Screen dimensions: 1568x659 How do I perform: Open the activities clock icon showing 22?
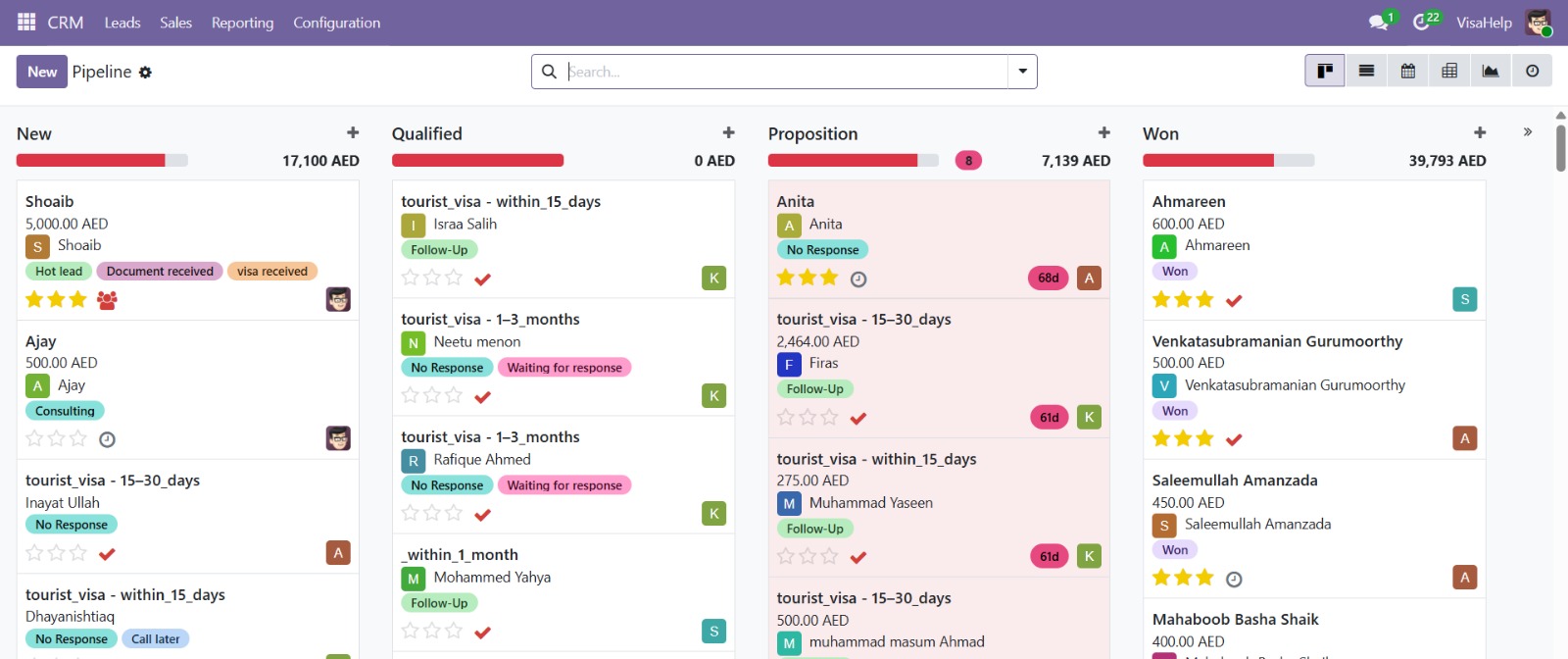[1422, 22]
